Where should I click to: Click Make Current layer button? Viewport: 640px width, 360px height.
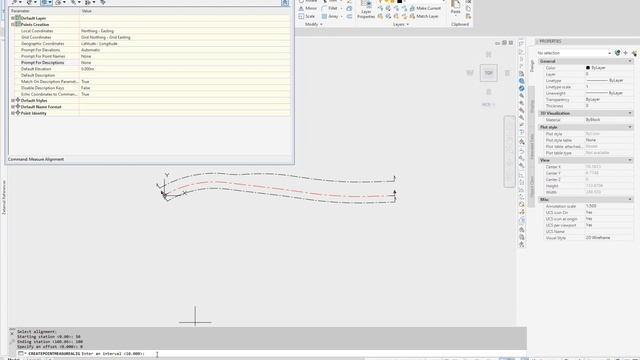425,8
